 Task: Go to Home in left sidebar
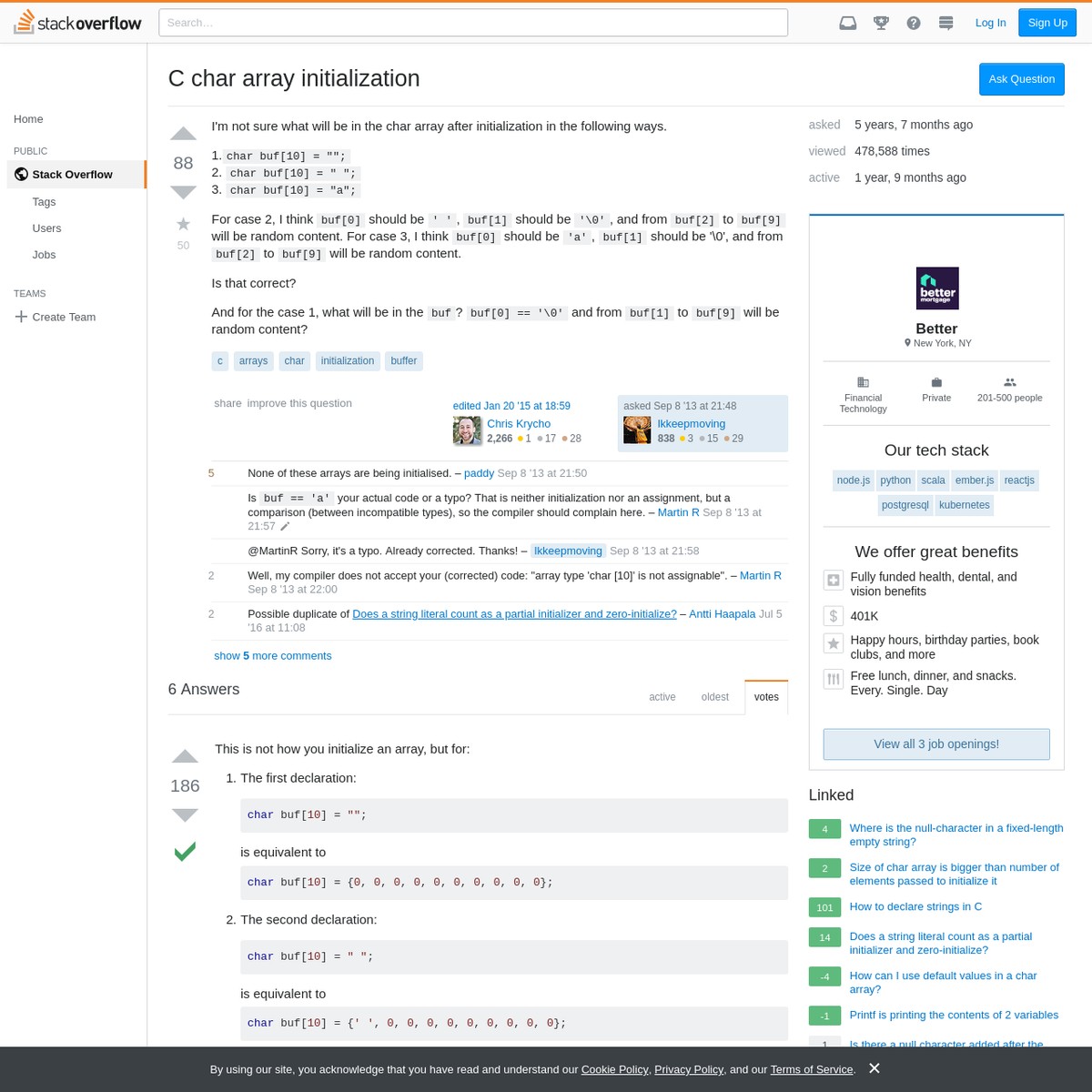(x=28, y=119)
